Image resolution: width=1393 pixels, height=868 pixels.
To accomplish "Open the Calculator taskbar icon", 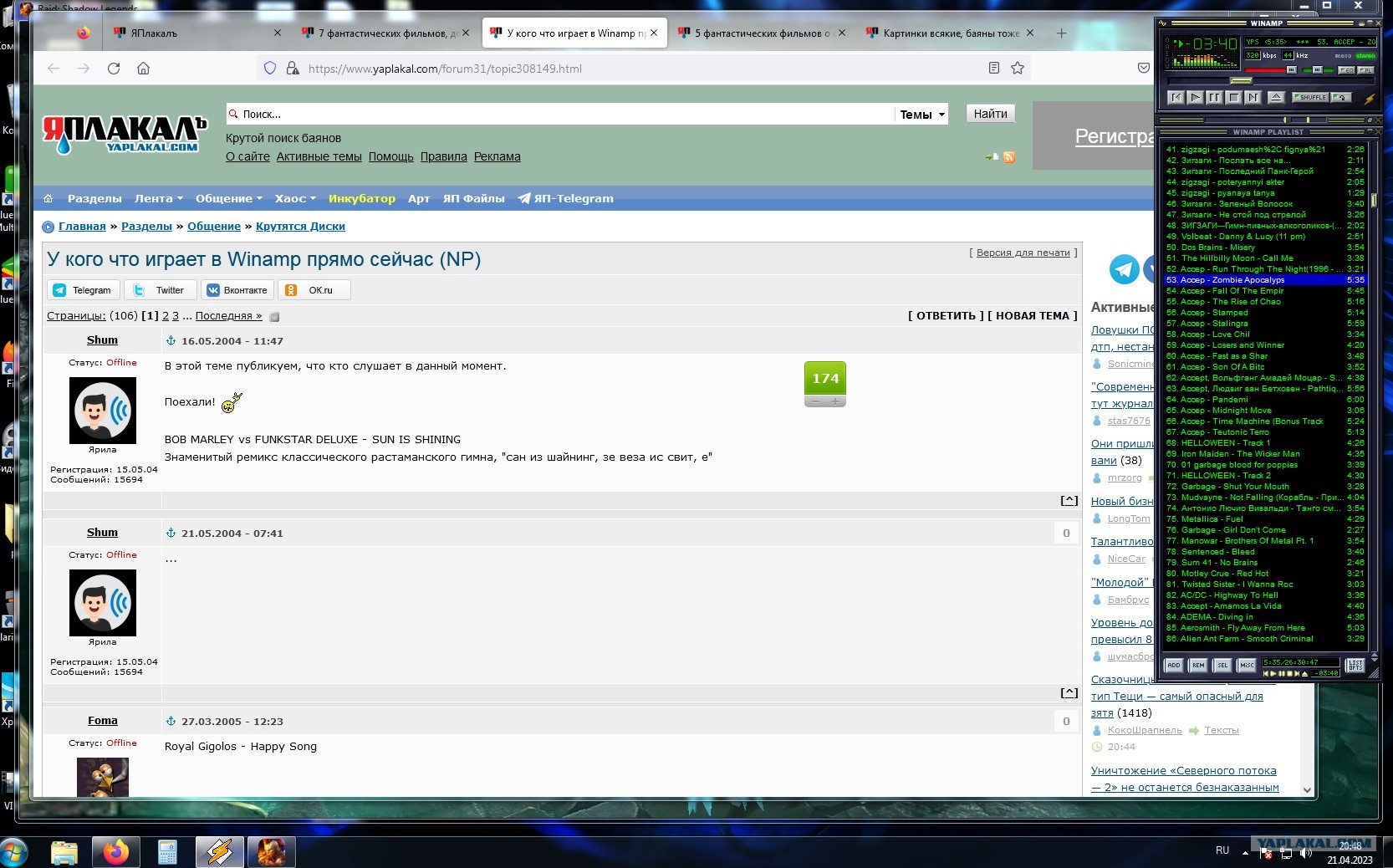I will (x=168, y=852).
